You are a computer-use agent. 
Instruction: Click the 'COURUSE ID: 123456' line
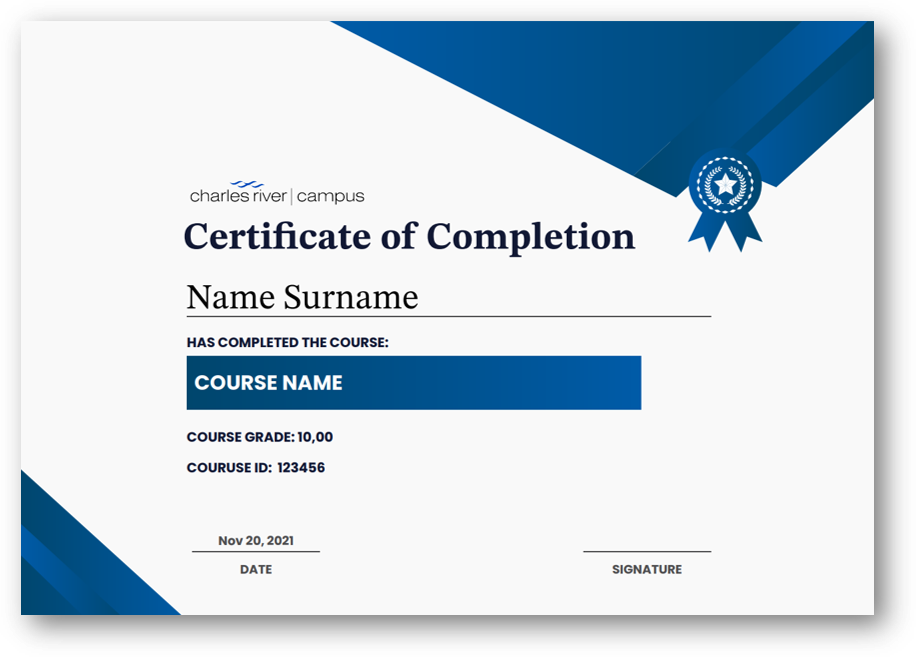point(255,467)
